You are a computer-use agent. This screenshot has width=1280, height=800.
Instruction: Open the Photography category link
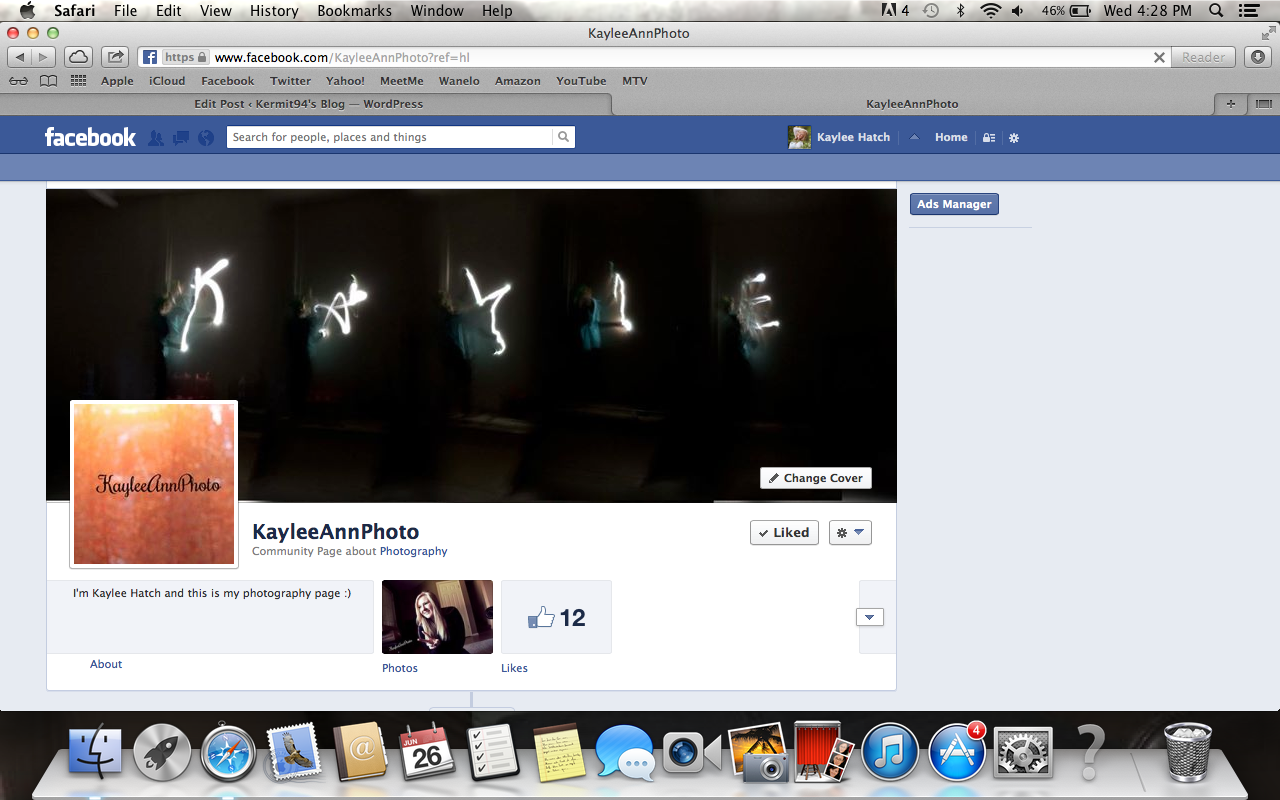point(413,551)
